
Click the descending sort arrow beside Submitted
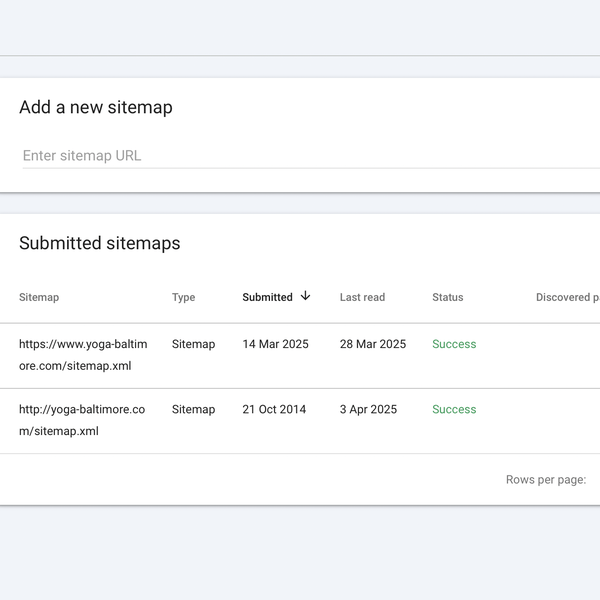click(306, 296)
